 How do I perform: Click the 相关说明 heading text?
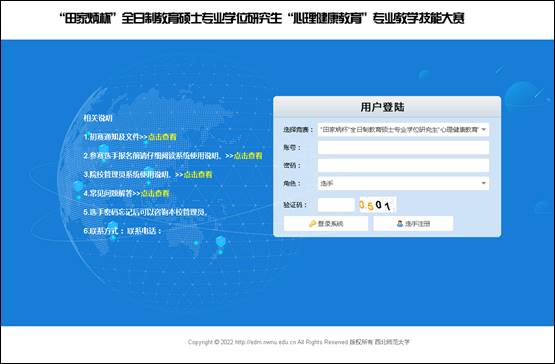[98, 118]
